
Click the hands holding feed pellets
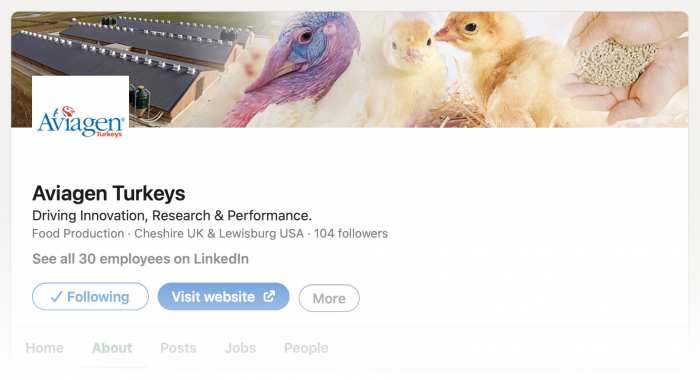[x=629, y=69]
